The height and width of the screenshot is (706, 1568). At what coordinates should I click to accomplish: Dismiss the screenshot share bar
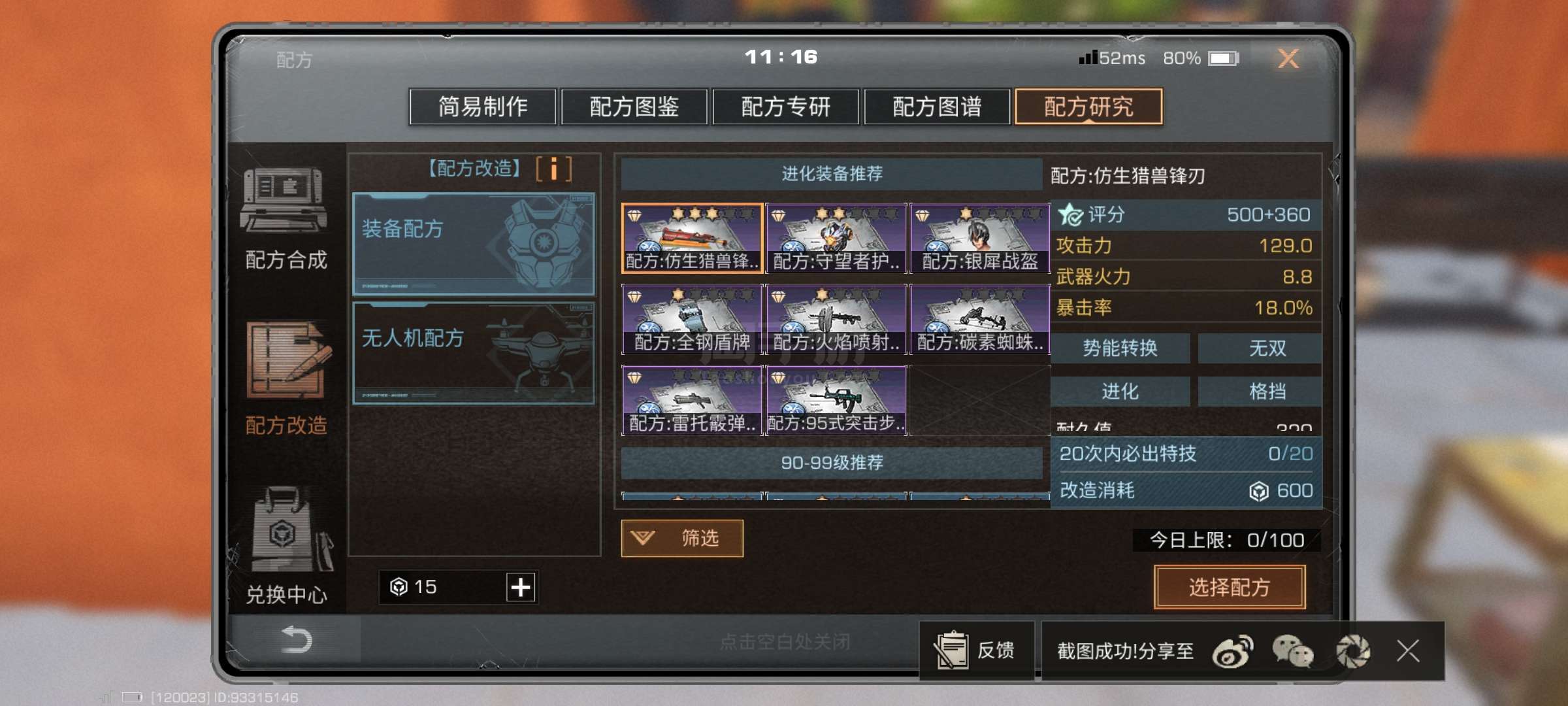[x=1408, y=651]
